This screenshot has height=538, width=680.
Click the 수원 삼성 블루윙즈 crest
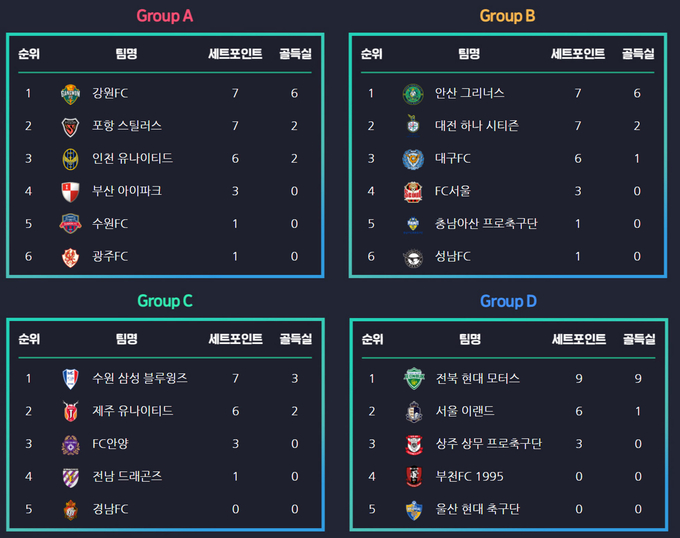click(x=70, y=379)
